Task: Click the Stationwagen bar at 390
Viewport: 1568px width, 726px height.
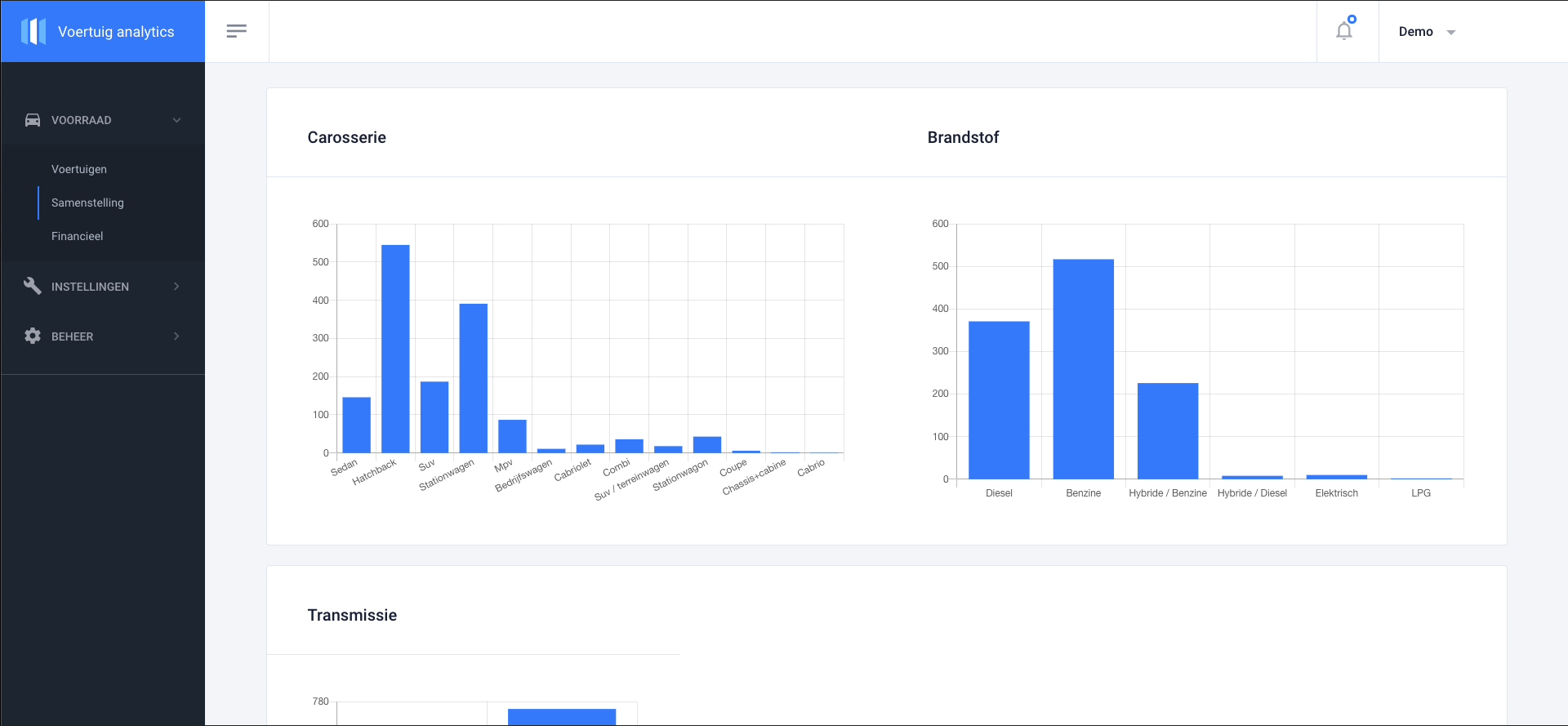Action: (474, 378)
